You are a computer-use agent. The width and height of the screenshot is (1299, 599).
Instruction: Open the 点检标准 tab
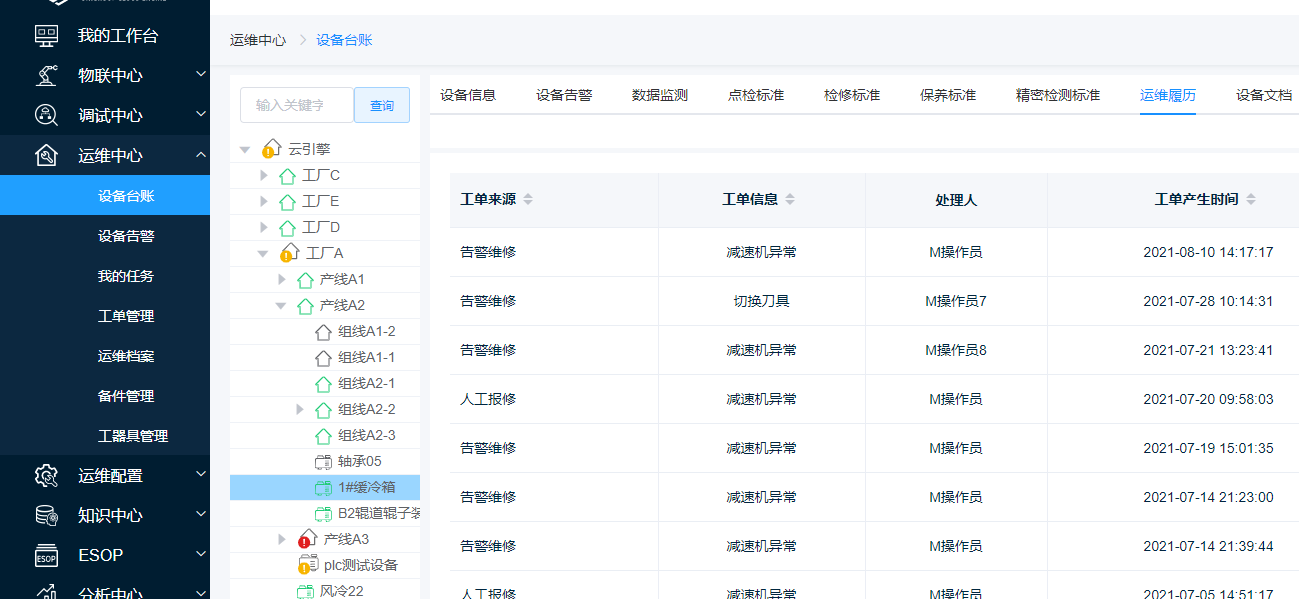coord(756,96)
